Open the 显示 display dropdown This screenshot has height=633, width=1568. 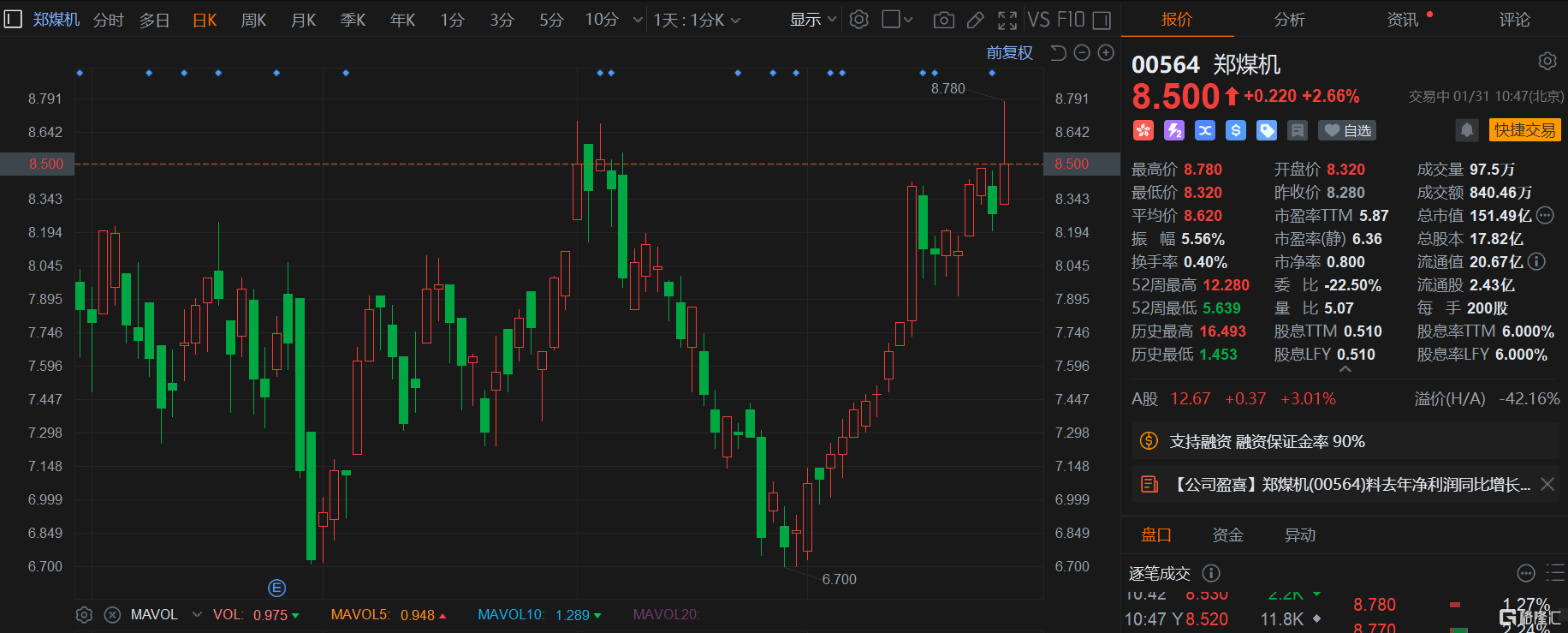pyautogui.click(x=812, y=20)
